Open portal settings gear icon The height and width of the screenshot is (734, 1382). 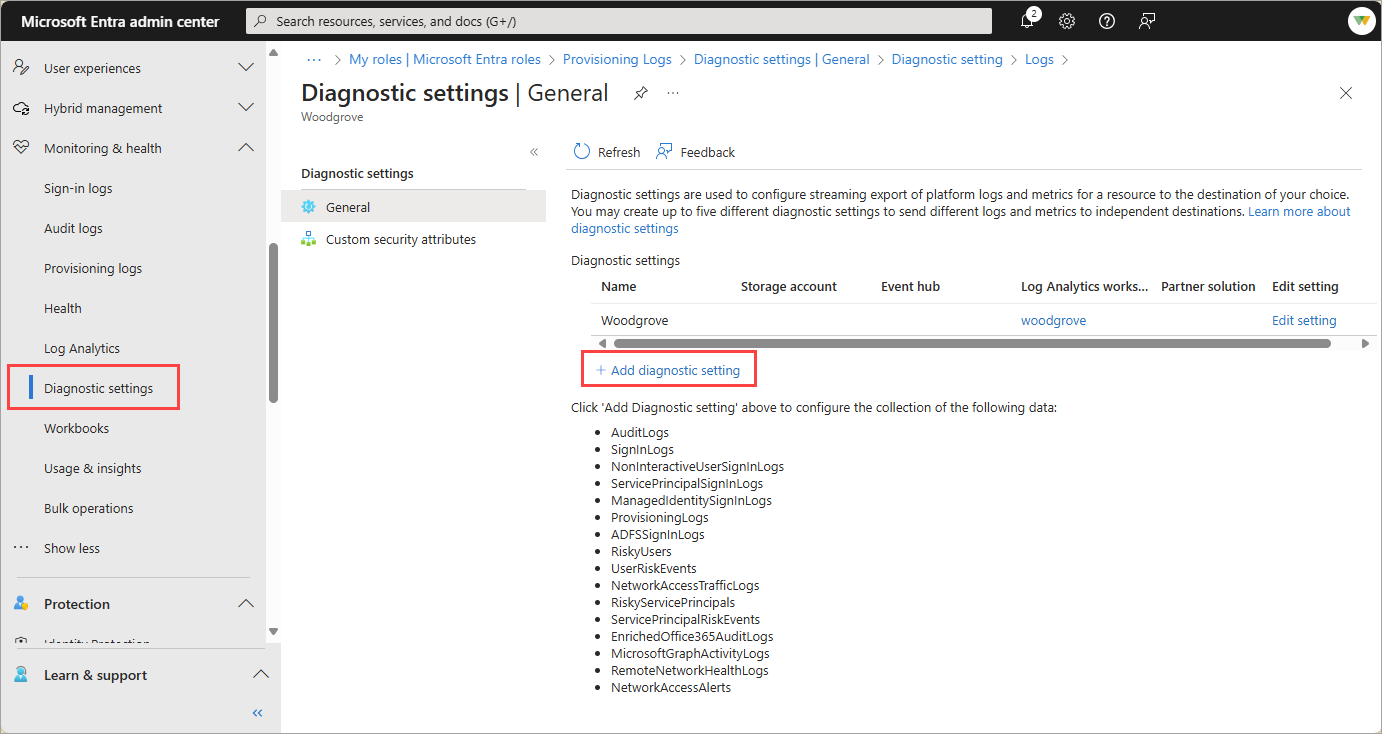coord(1067,21)
